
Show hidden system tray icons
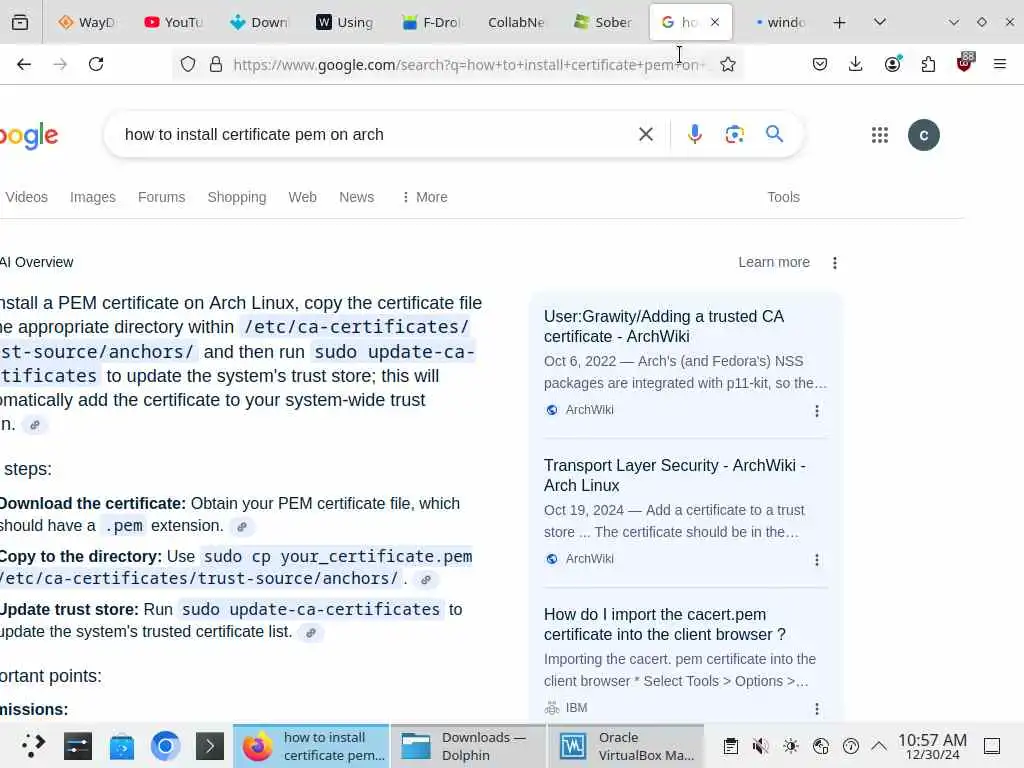[879, 746]
